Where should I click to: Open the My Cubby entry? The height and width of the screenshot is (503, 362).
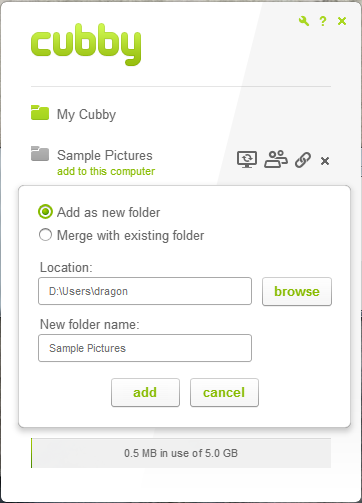pyautogui.click(x=86, y=114)
